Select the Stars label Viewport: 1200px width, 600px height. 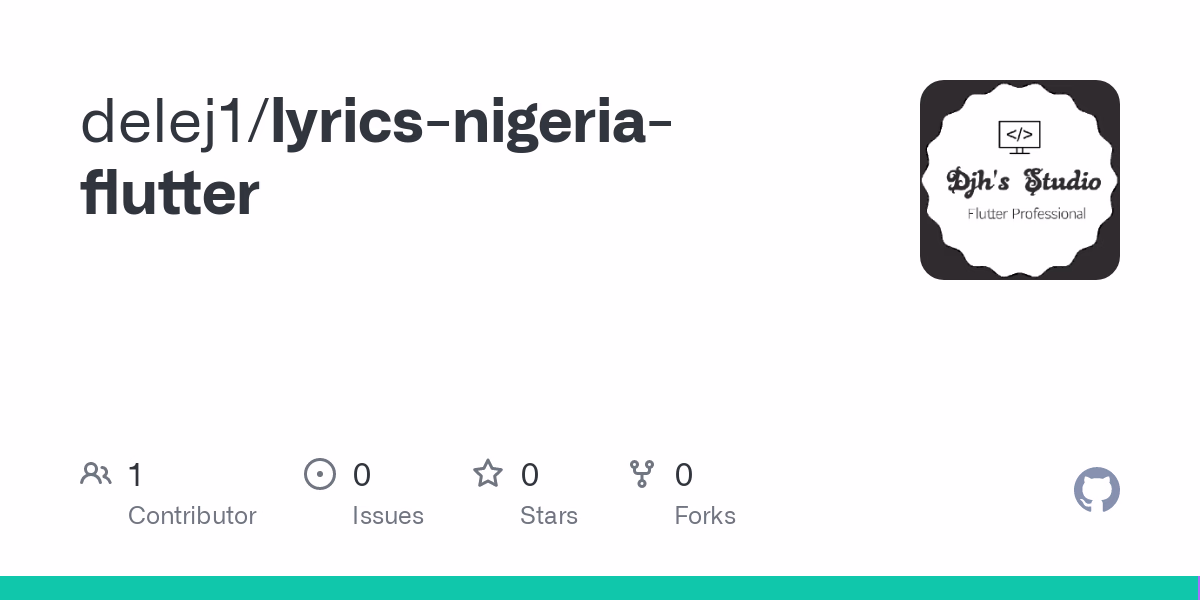pyautogui.click(x=549, y=516)
